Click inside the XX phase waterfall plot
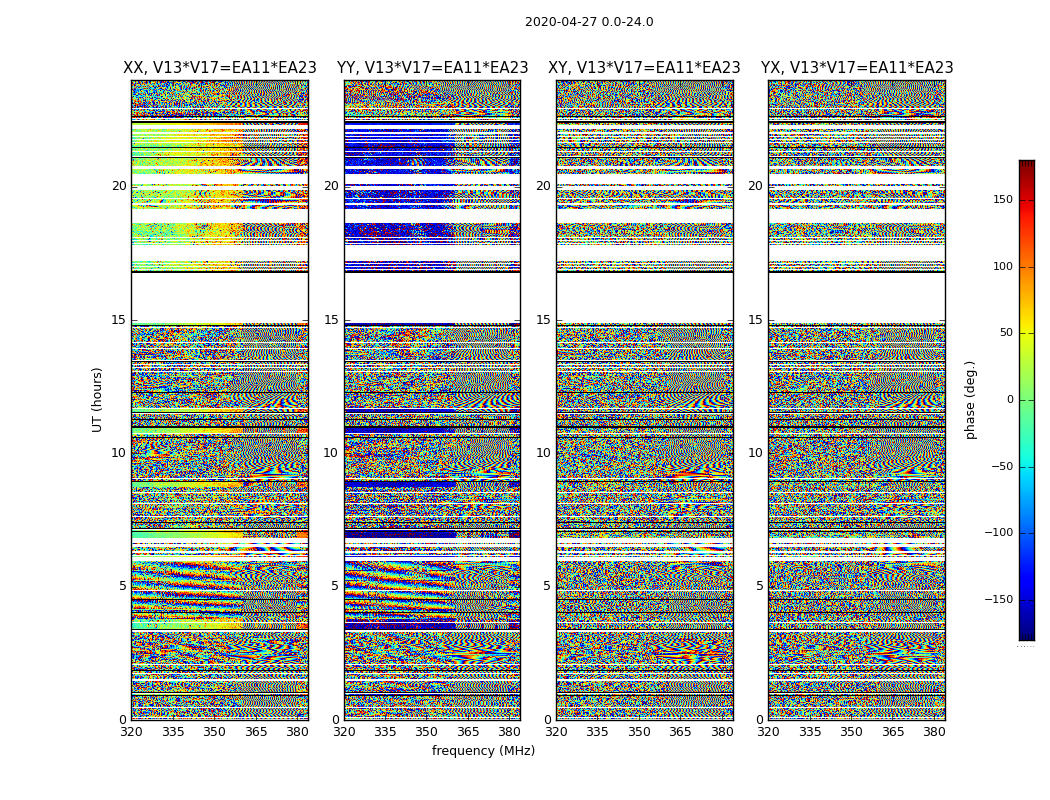The height and width of the screenshot is (800, 1050). pyautogui.click(x=220, y=400)
